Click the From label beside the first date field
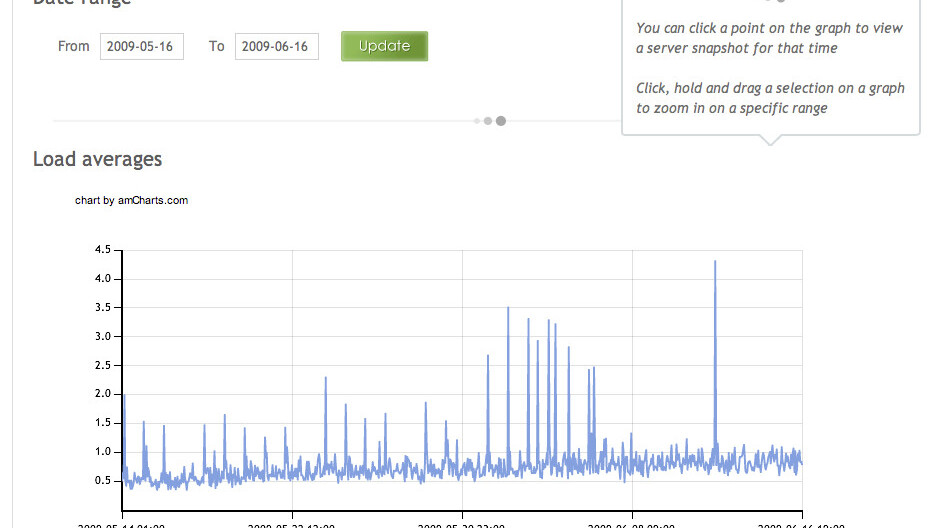 [74, 46]
